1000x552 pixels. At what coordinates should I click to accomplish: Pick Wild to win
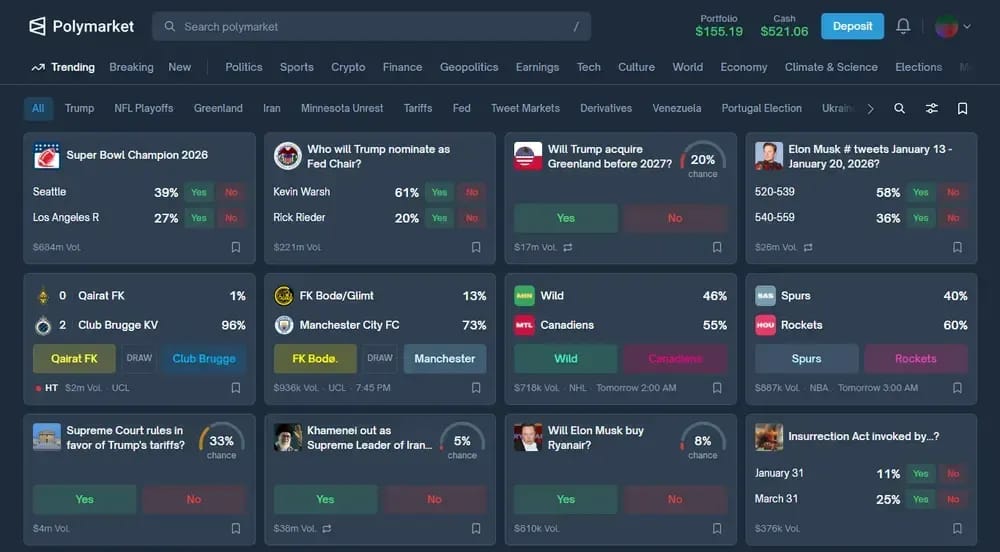tap(566, 359)
